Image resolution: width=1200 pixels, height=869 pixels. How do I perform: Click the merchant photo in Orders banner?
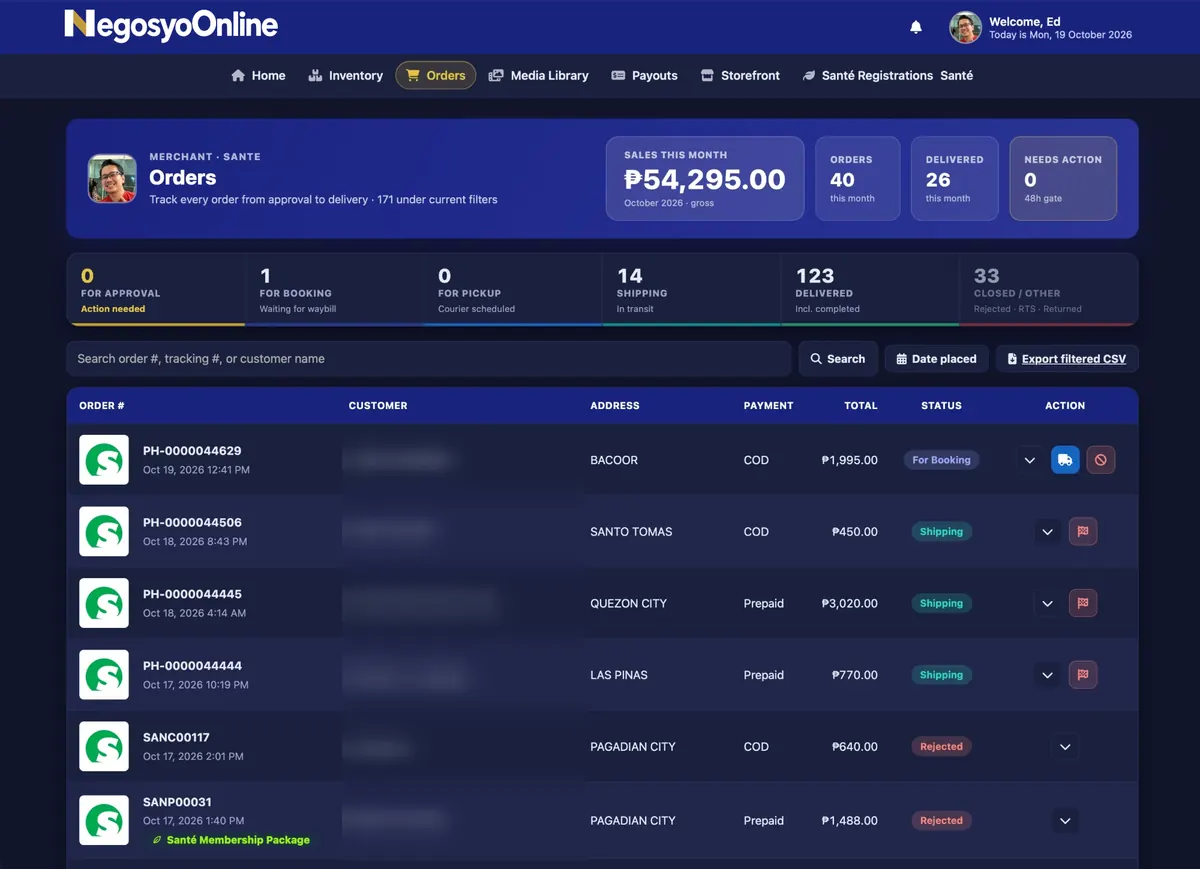pos(112,179)
